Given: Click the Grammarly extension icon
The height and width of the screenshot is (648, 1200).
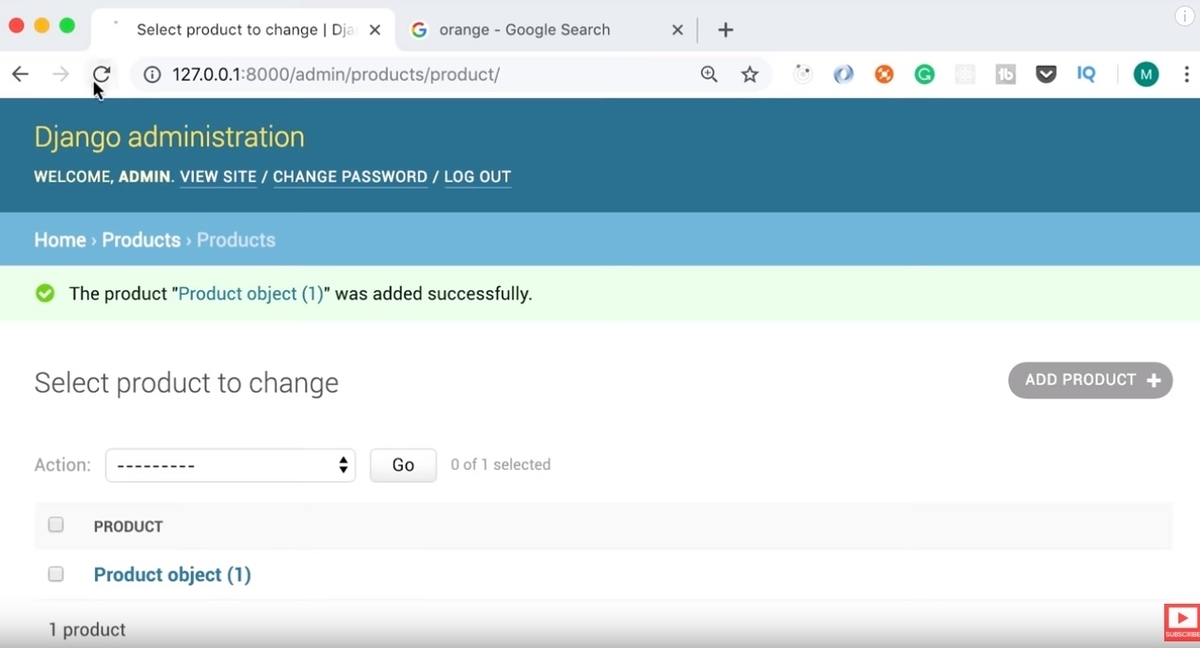Looking at the screenshot, I should [x=925, y=74].
